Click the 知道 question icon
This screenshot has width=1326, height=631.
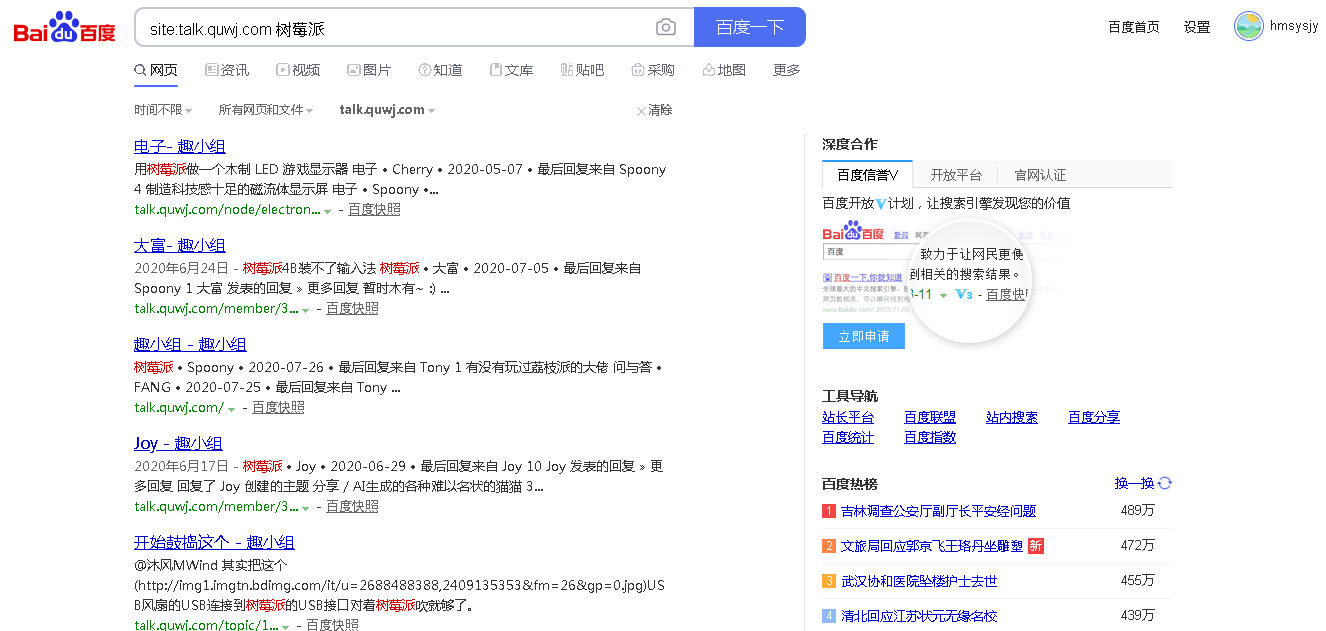coord(425,70)
